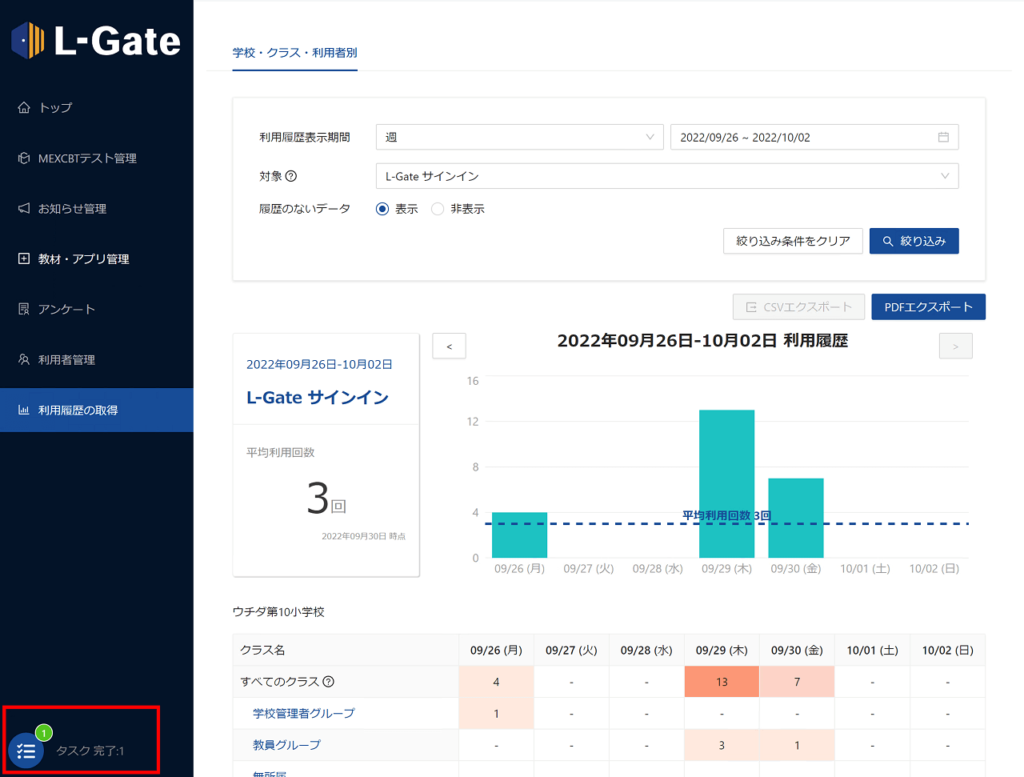This screenshot has width=1024, height=777.
Task: Open the 週 period dropdown
Action: [x=520, y=137]
